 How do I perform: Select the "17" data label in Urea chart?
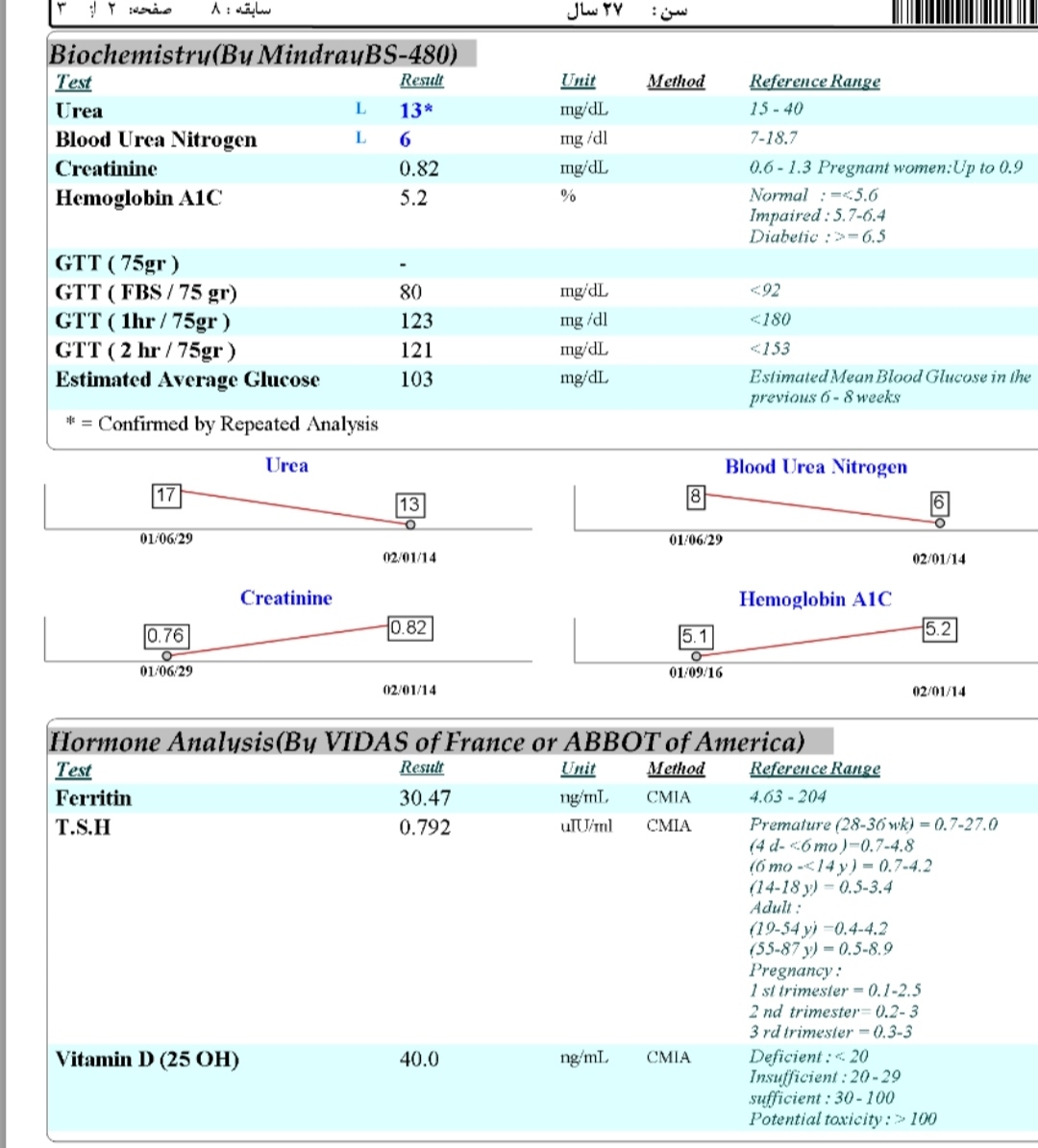pyautogui.click(x=166, y=496)
